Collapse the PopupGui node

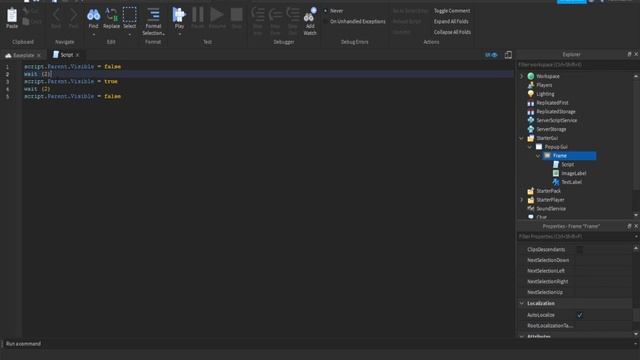point(530,147)
